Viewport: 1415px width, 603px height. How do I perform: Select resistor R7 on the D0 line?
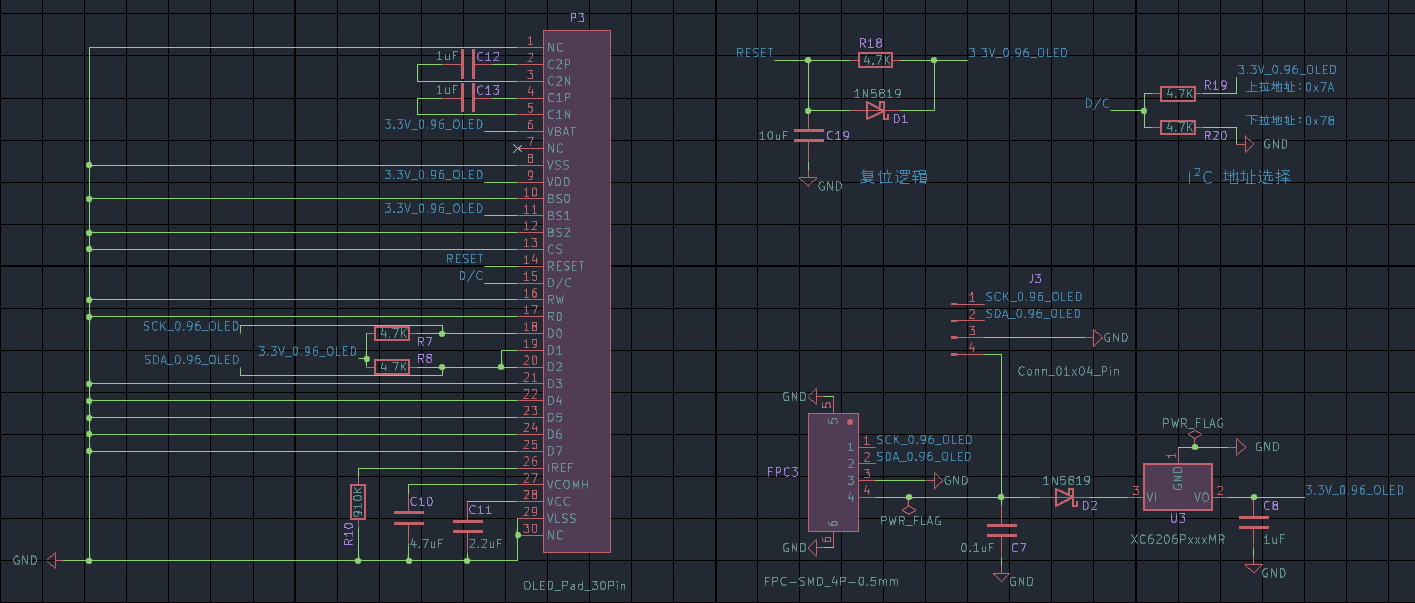392,333
